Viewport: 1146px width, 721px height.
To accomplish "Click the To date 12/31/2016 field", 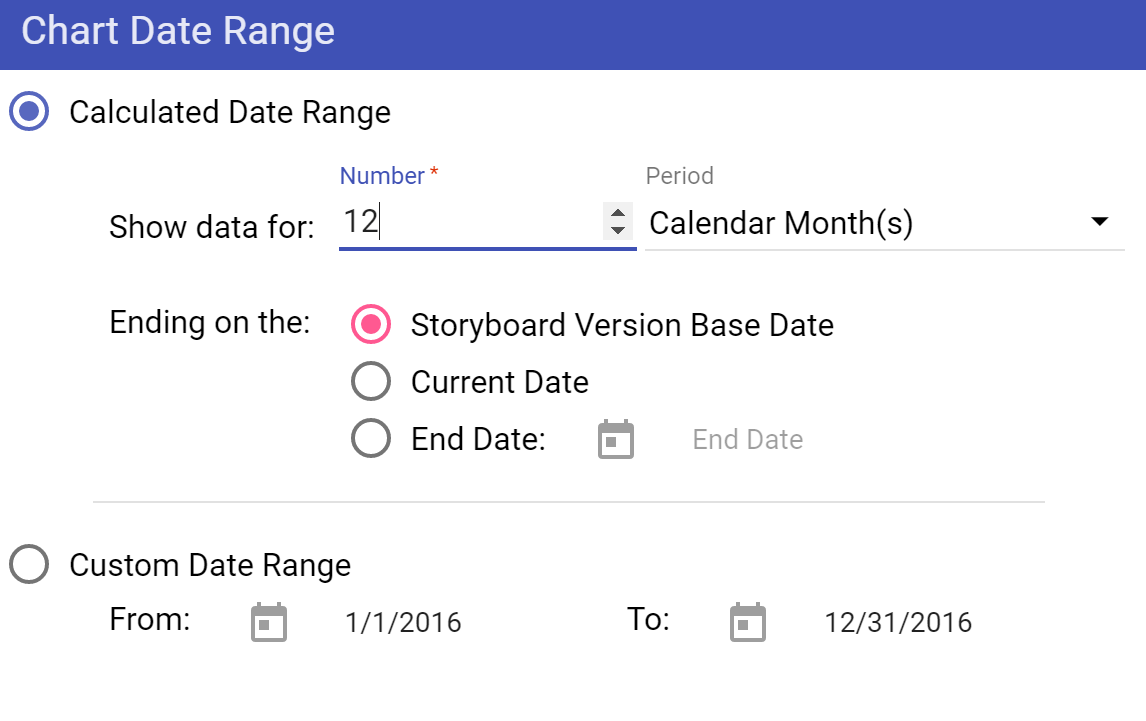I will [897, 623].
